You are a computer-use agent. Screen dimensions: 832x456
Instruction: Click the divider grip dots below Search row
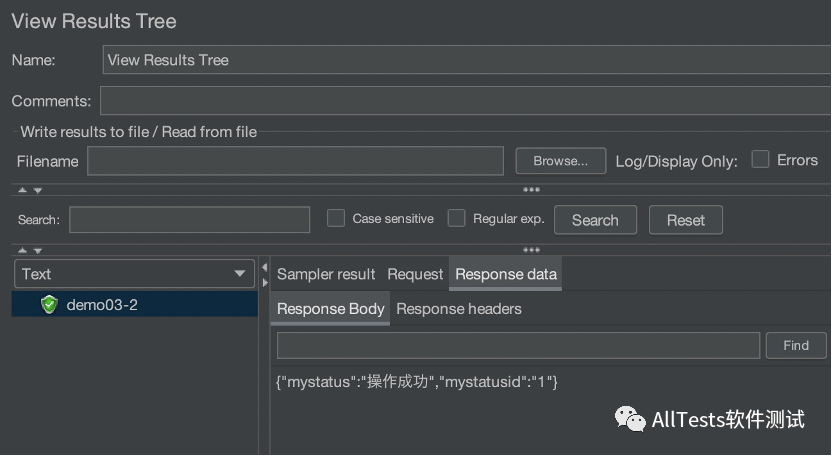coord(531,250)
